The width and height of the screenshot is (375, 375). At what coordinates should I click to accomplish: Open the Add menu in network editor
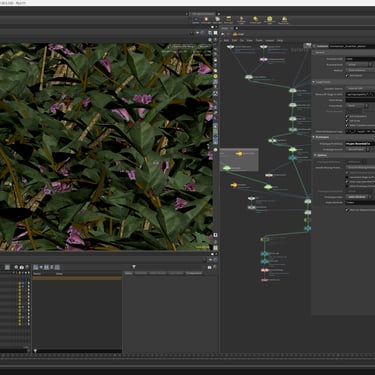point(226,40)
